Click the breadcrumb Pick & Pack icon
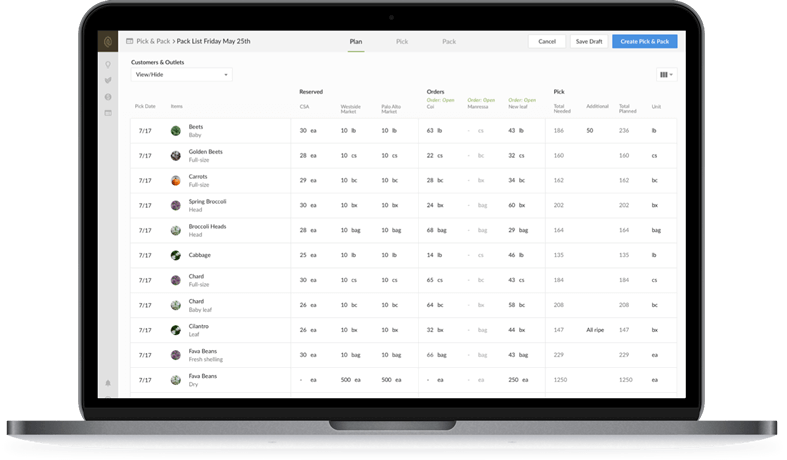Image resolution: width=787 pixels, height=460 pixels. click(x=129, y=41)
